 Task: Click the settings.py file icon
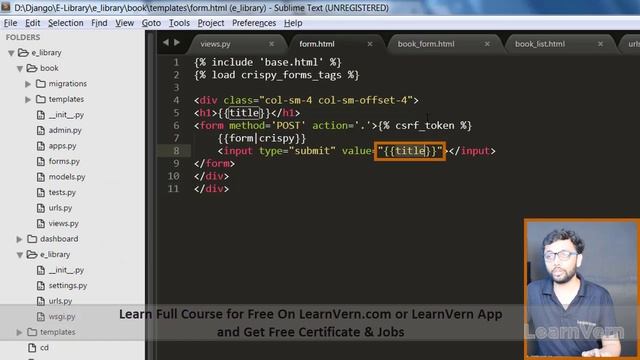(41, 285)
